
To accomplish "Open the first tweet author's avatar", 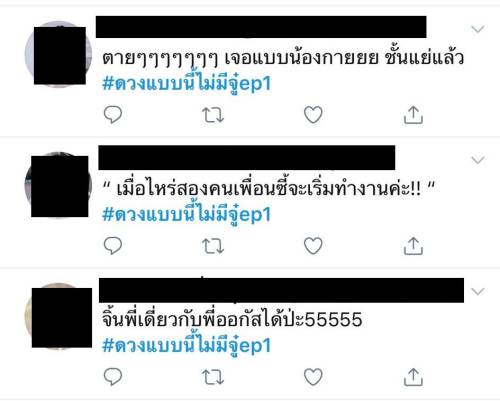I will 59,54.
